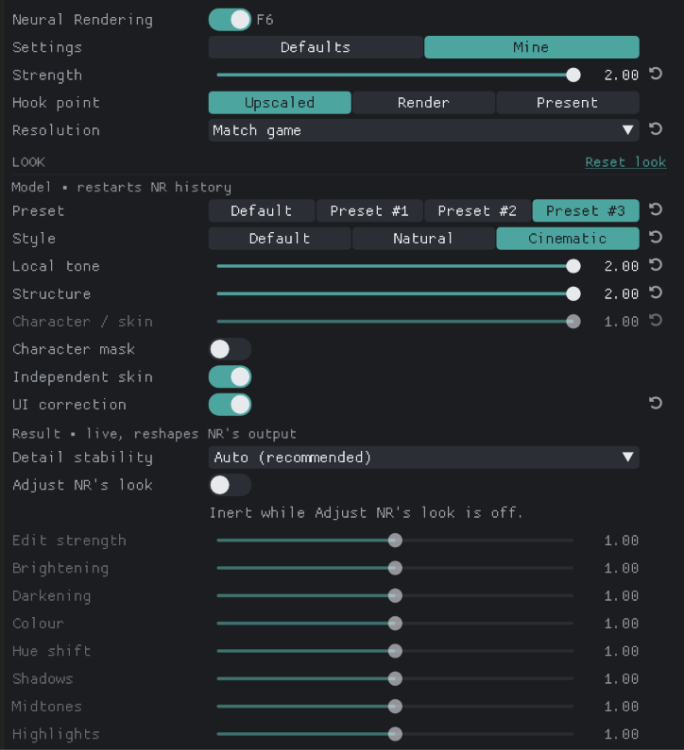Reset the Preset selection

coord(656,210)
